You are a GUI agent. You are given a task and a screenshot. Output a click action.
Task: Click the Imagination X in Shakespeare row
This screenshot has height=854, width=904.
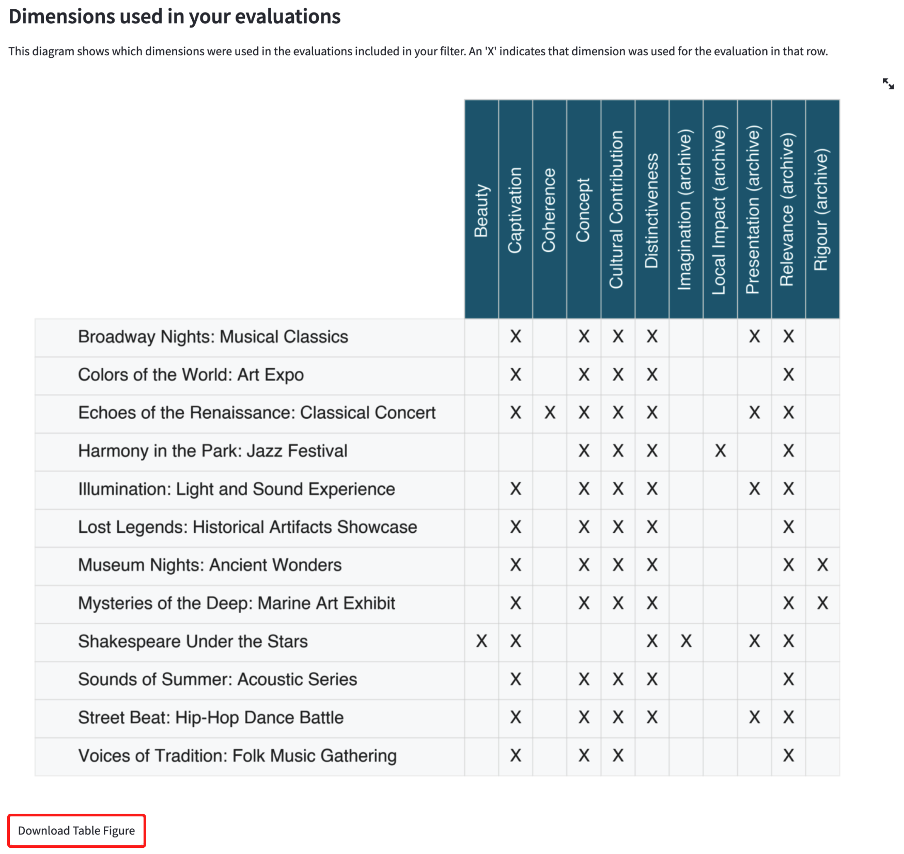click(686, 641)
